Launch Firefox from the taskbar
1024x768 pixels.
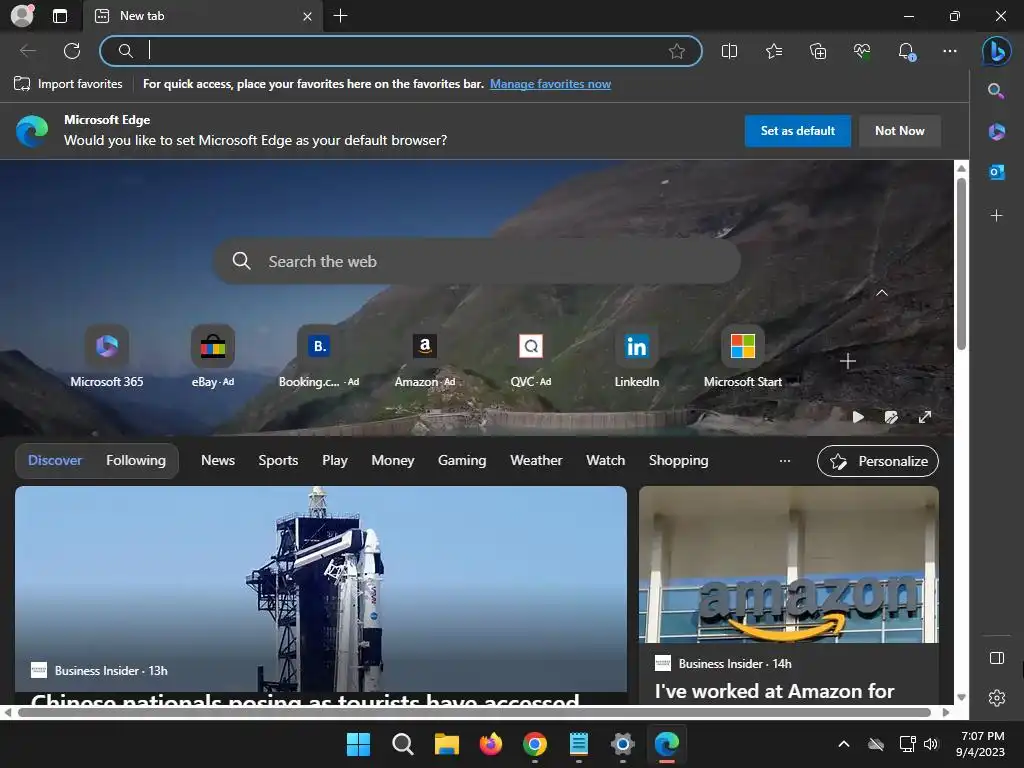[490, 744]
